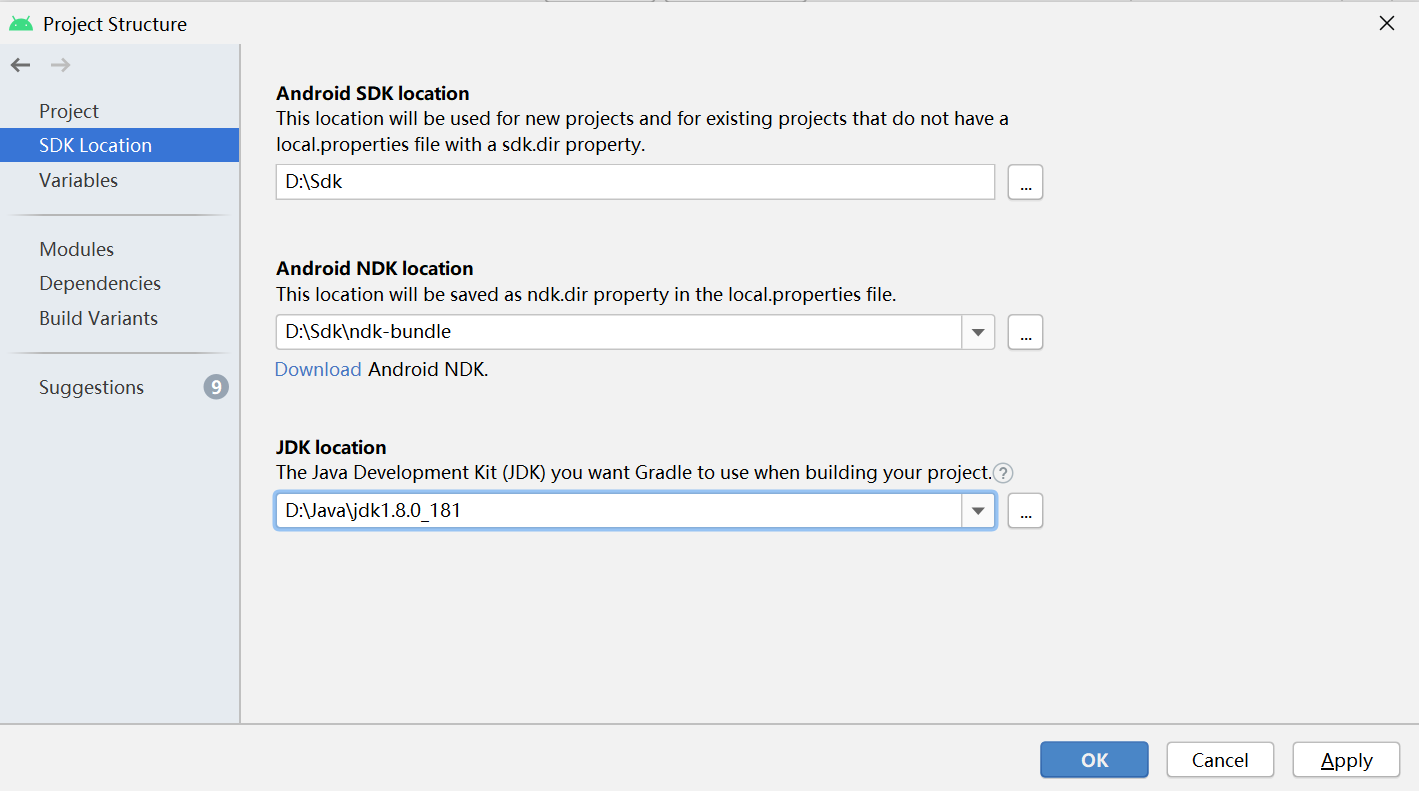This screenshot has height=791, width=1419.
Task: Open the Suggestions panel
Action: [x=91, y=387]
